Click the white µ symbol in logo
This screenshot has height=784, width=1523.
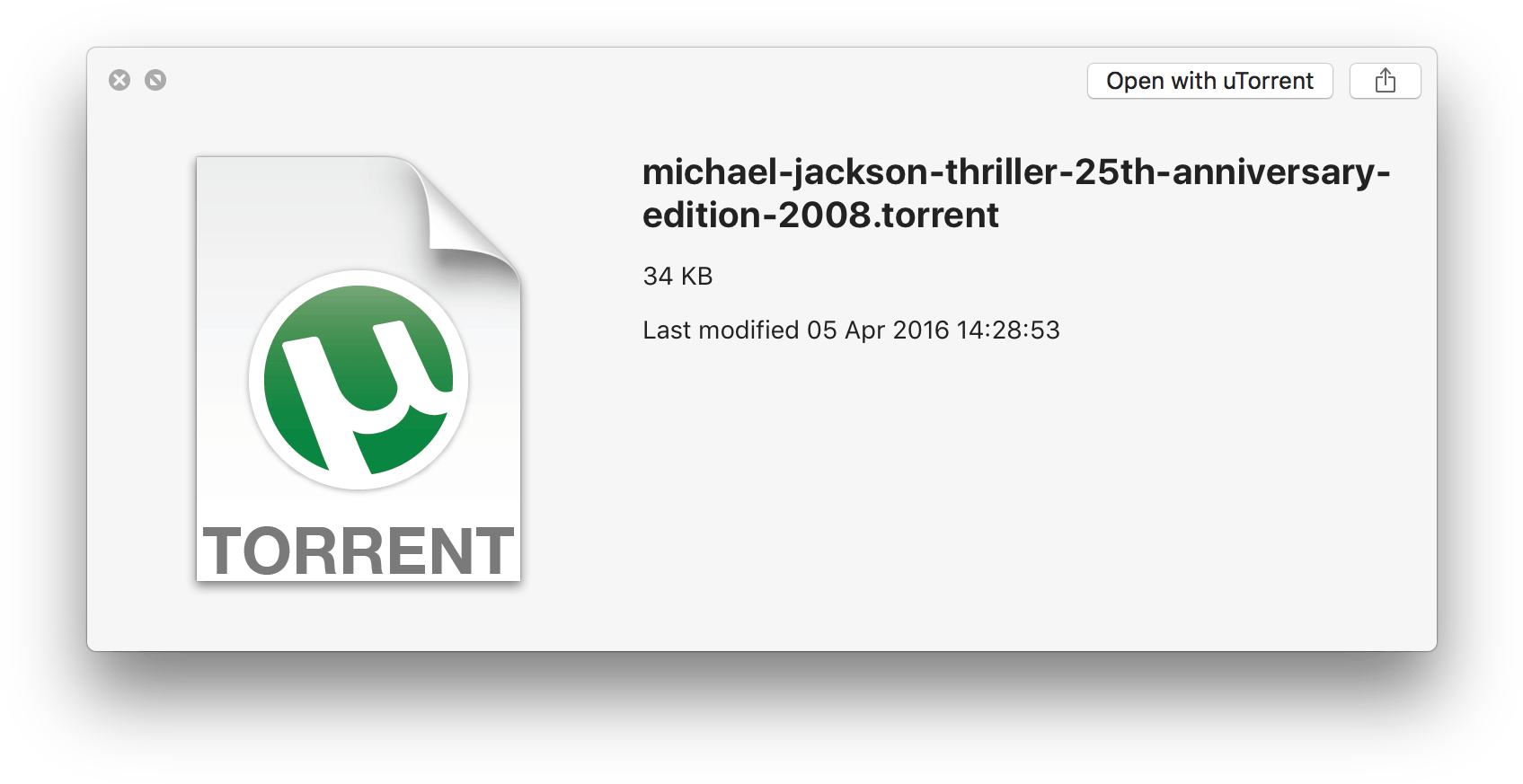pyautogui.click(x=364, y=395)
